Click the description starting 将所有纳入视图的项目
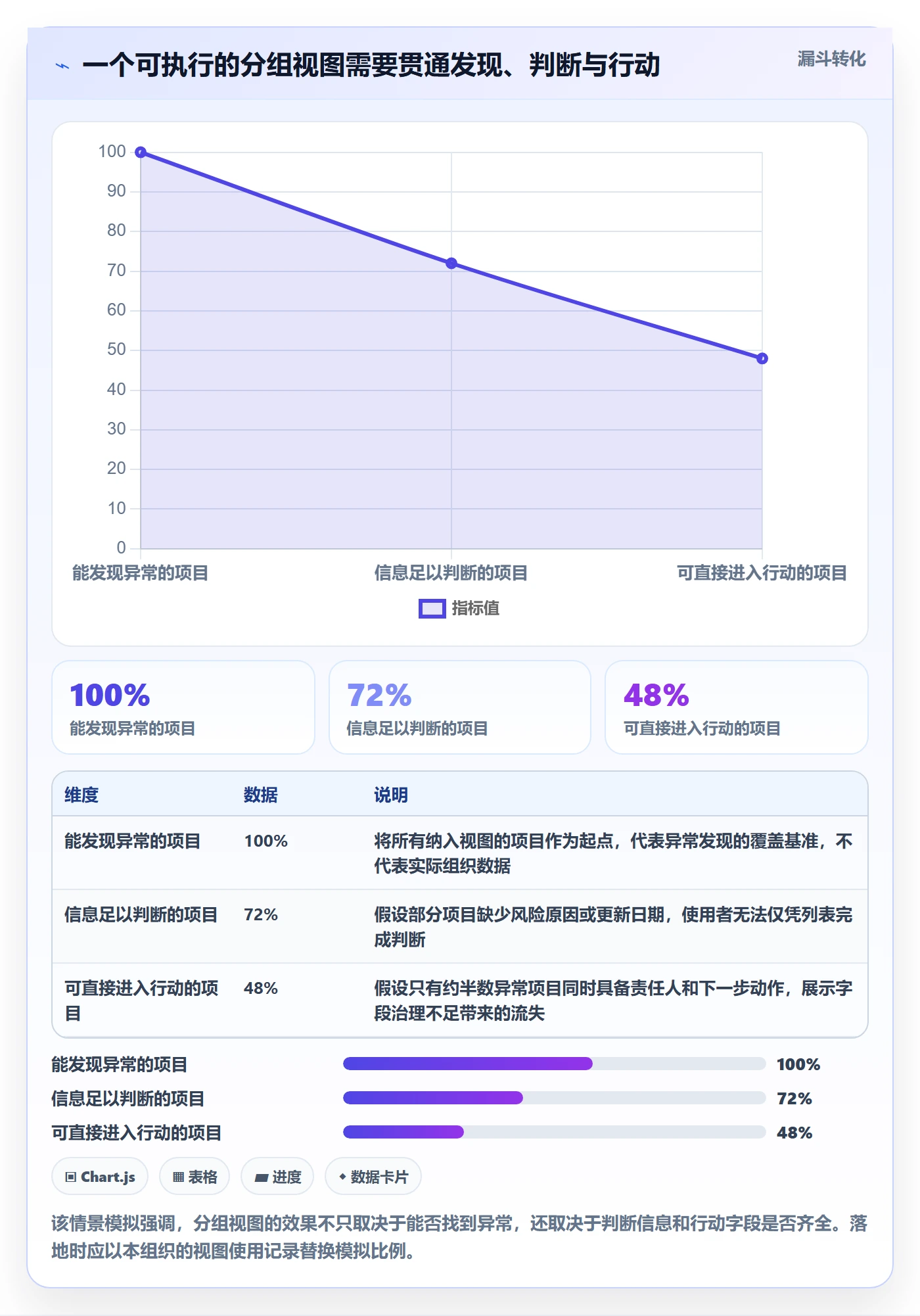 613,853
